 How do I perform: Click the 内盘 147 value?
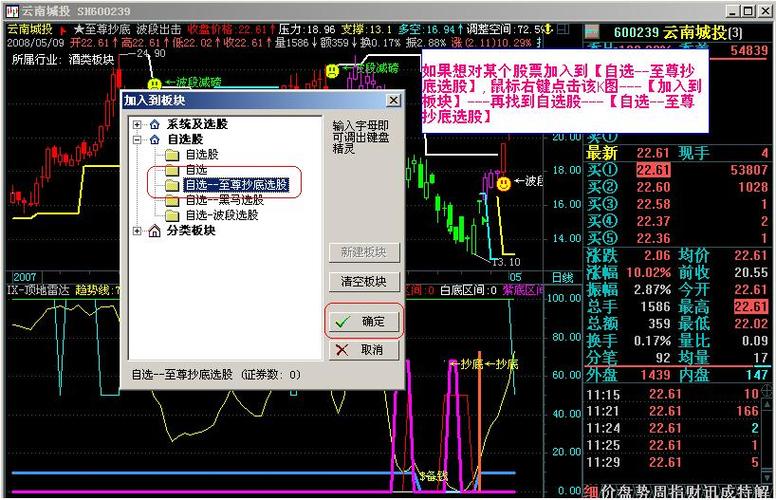tap(757, 375)
